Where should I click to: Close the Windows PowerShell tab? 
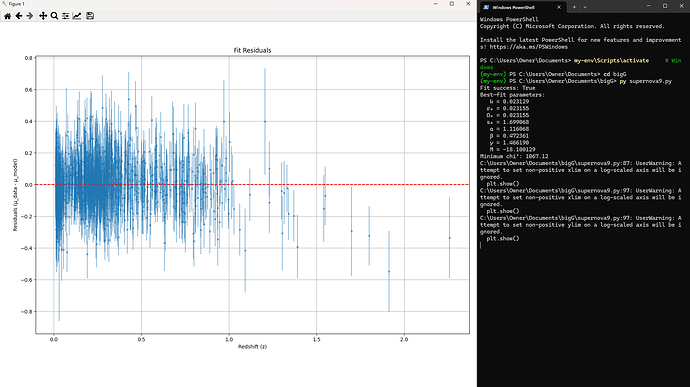tap(559, 7)
